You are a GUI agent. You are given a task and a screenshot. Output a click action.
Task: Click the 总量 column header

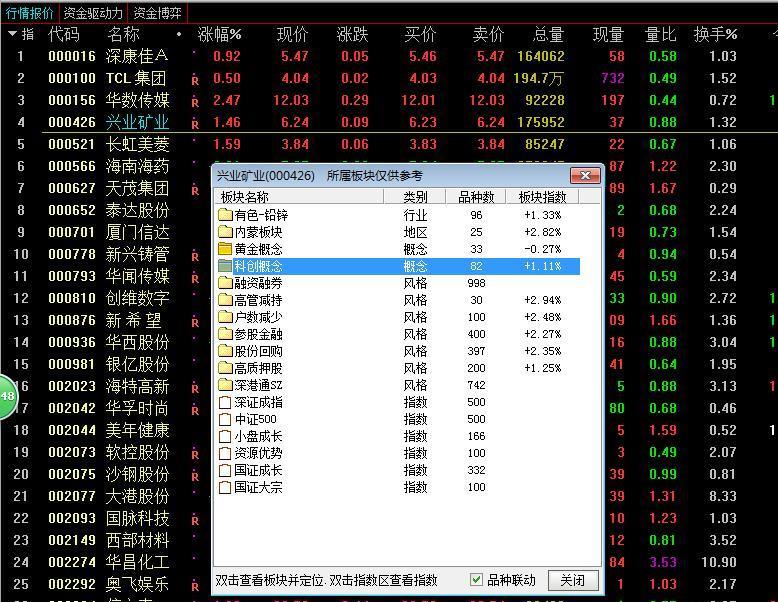(x=548, y=34)
